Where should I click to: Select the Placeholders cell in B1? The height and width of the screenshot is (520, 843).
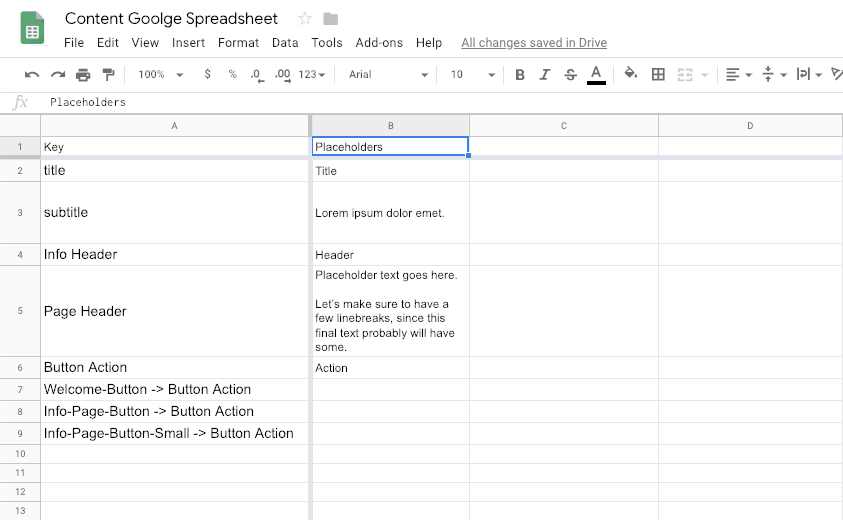click(x=390, y=147)
